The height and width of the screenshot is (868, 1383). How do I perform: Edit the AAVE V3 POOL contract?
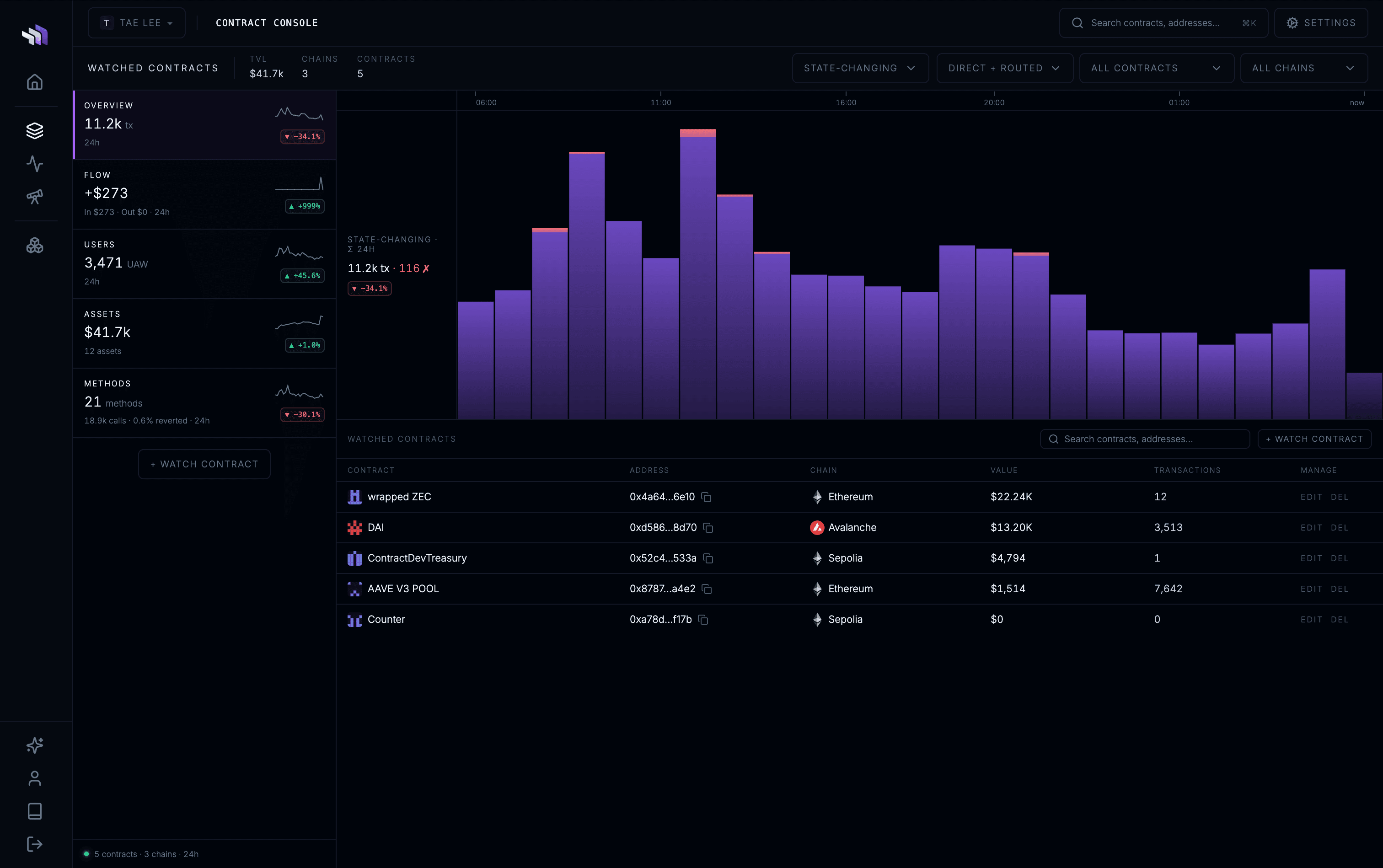click(x=1311, y=589)
